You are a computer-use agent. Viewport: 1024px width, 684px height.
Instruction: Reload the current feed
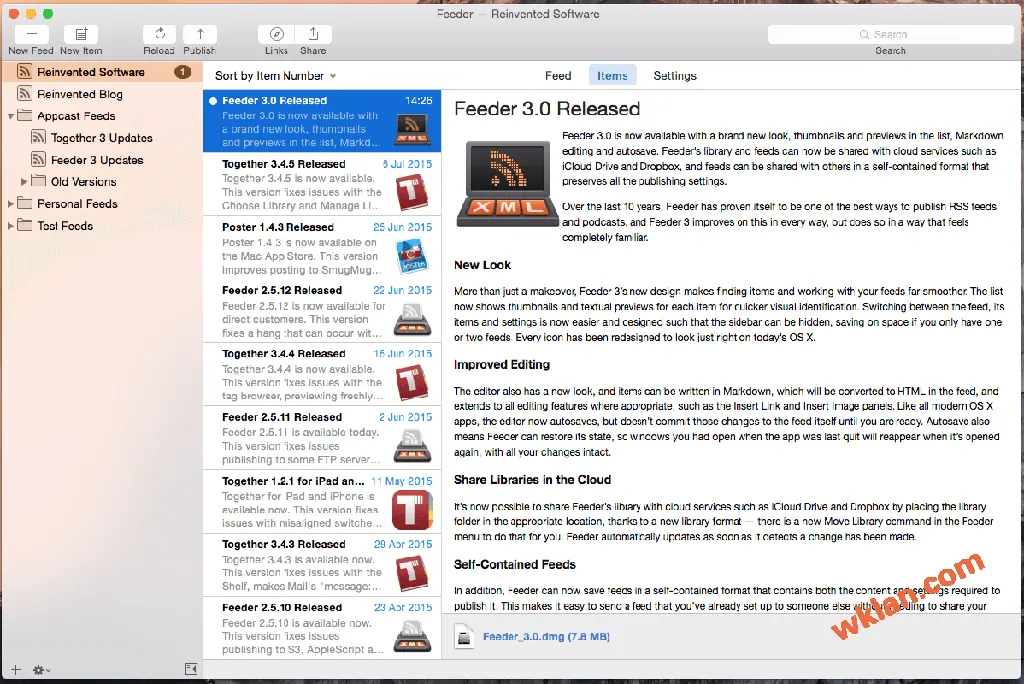tap(159, 34)
